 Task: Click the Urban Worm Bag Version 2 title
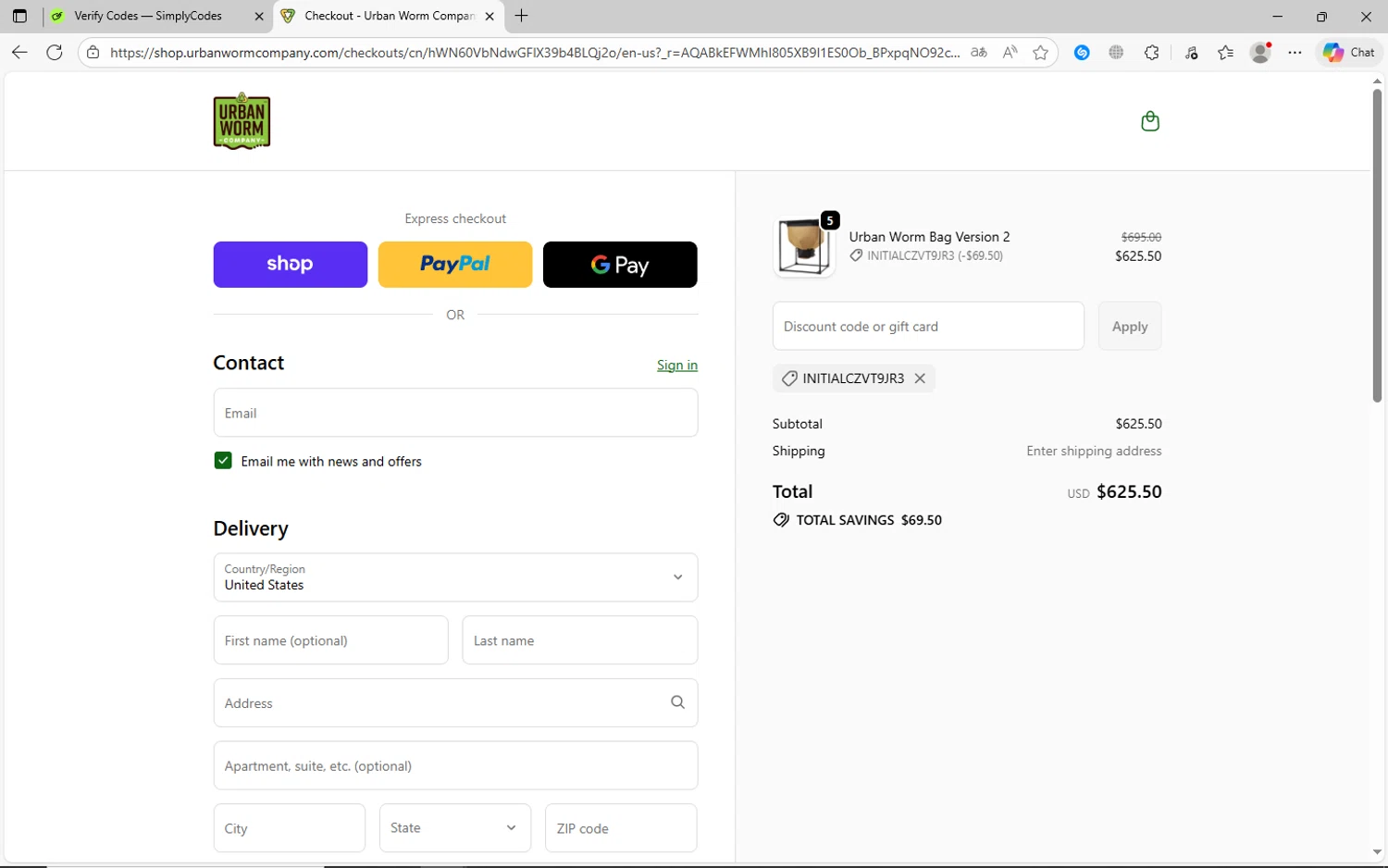coord(929,237)
